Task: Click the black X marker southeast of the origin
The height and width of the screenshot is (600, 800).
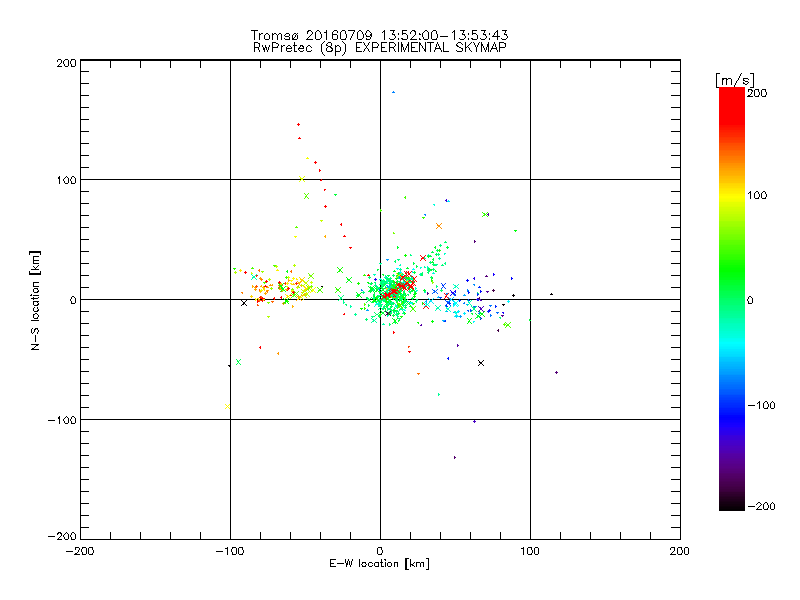Action: pyautogui.click(x=481, y=363)
